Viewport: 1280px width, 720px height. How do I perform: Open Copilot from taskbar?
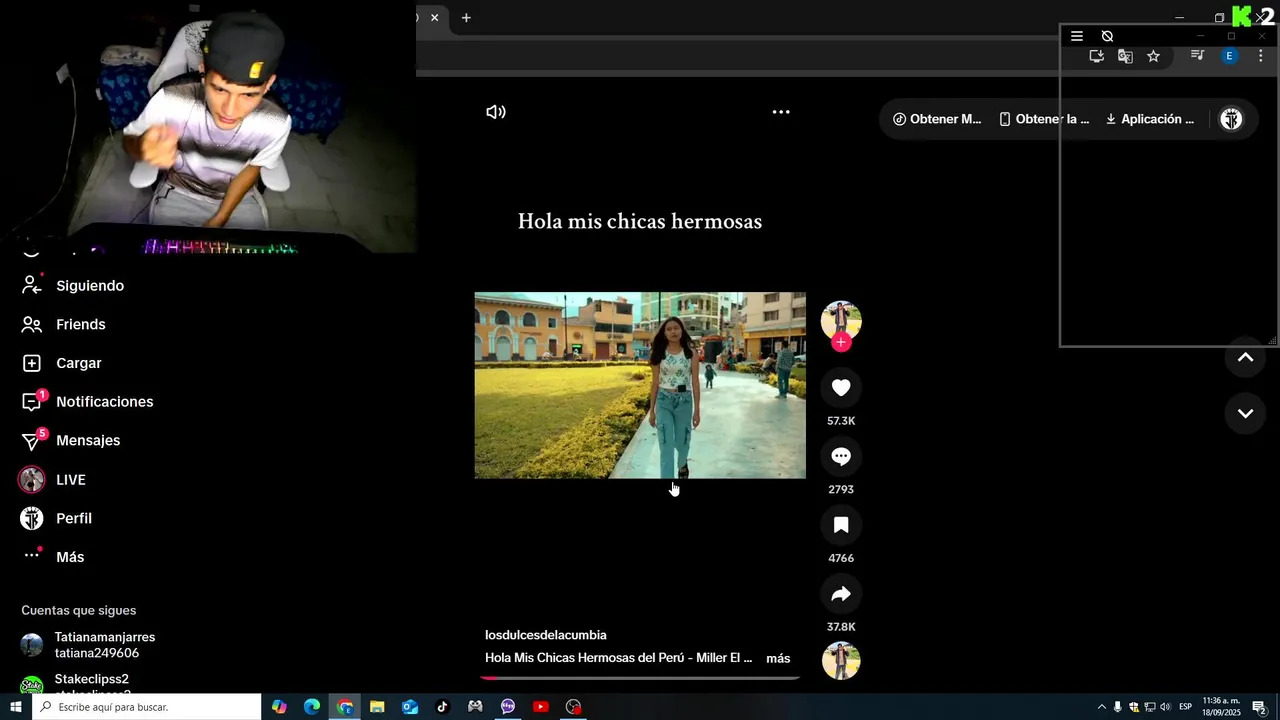(279, 707)
